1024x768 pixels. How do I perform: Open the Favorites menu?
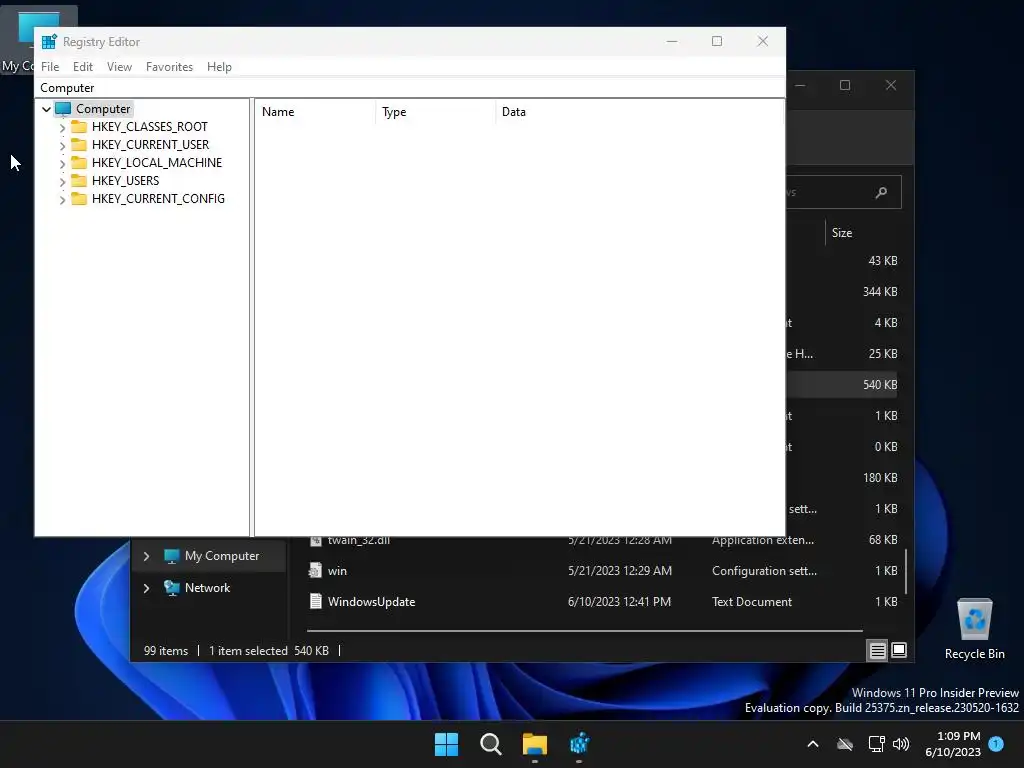point(169,67)
